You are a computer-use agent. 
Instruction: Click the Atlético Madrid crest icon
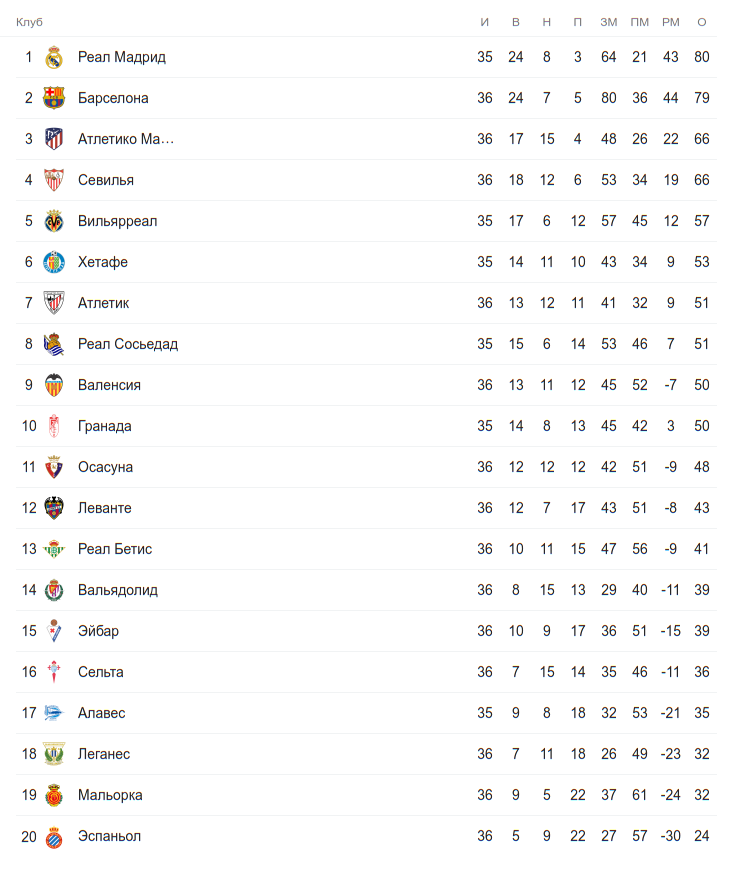(54, 139)
